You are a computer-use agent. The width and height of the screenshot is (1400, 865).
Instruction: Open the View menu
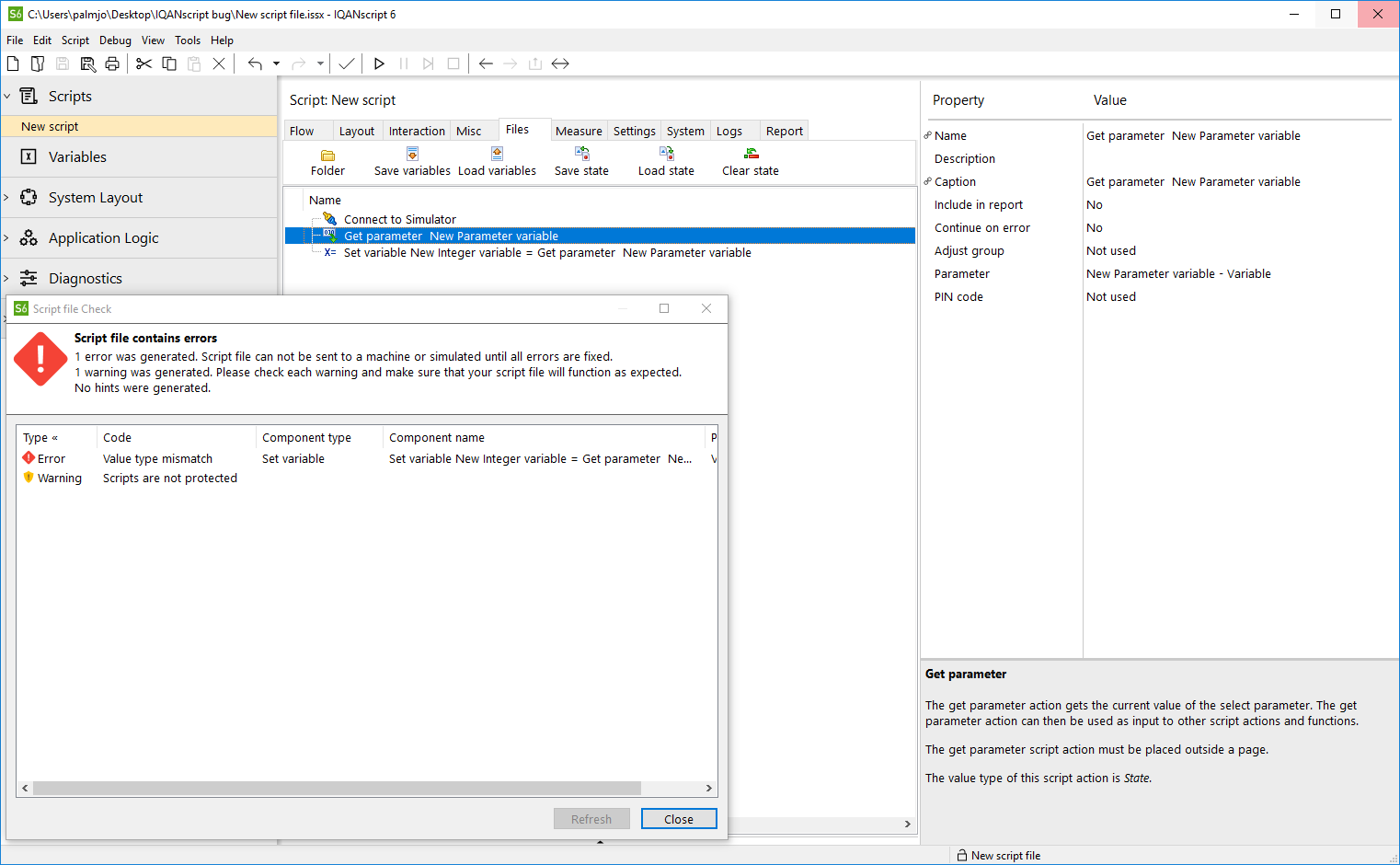pyautogui.click(x=153, y=40)
